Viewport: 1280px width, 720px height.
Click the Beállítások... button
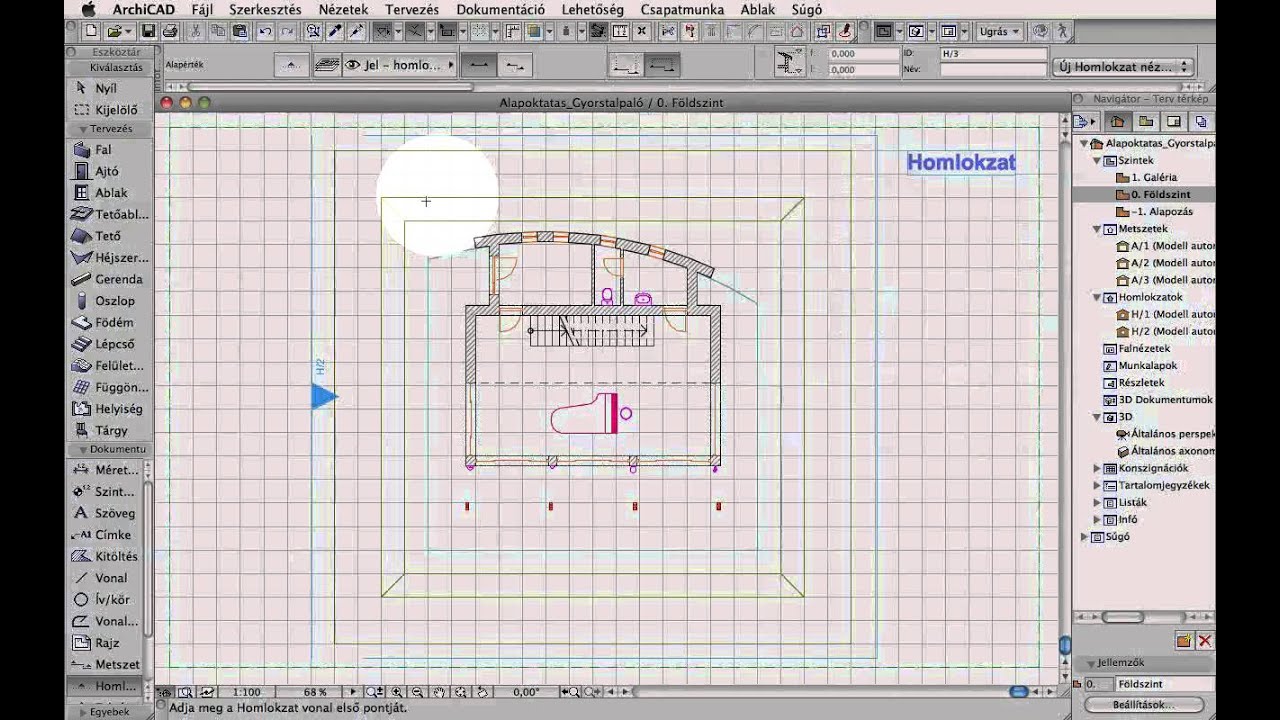pos(1143,704)
